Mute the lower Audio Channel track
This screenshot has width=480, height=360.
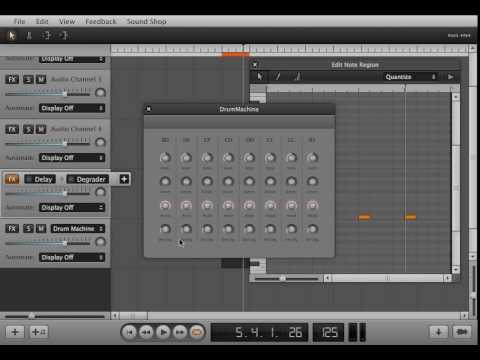click(41, 129)
